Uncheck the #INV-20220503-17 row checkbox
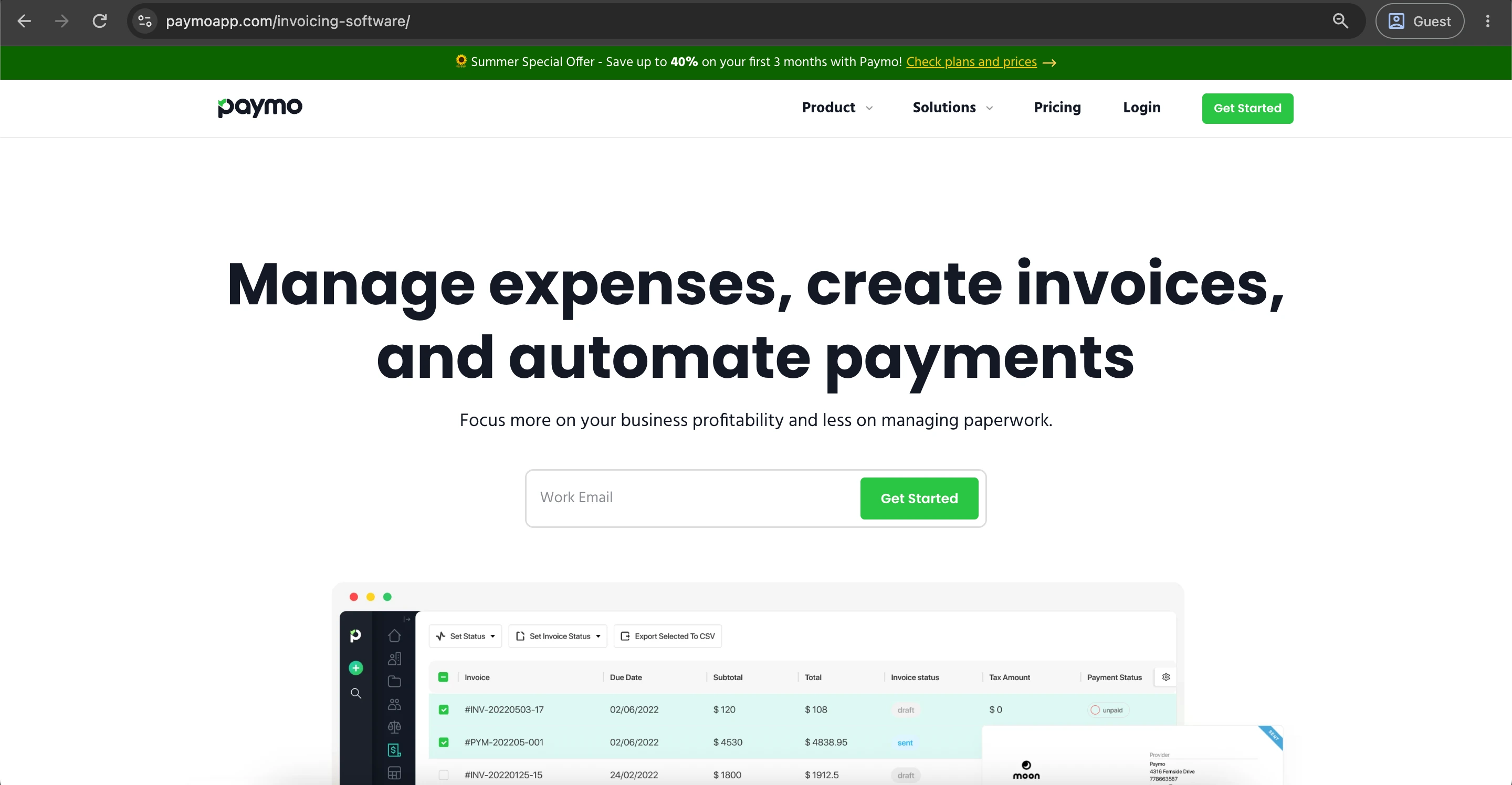This screenshot has width=1512, height=785. point(444,709)
